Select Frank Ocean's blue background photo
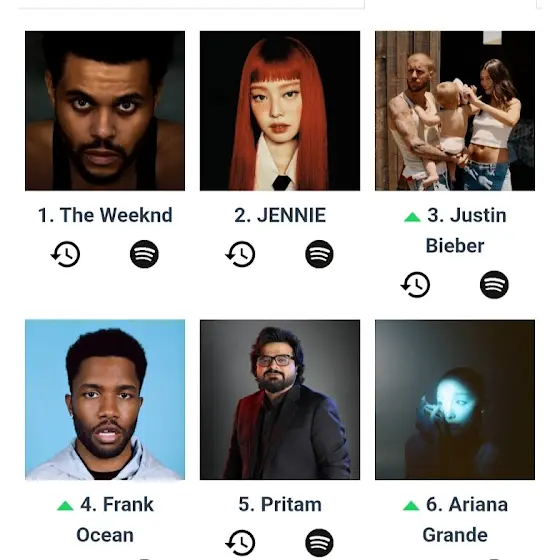560x560 pixels. (x=105, y=400)
